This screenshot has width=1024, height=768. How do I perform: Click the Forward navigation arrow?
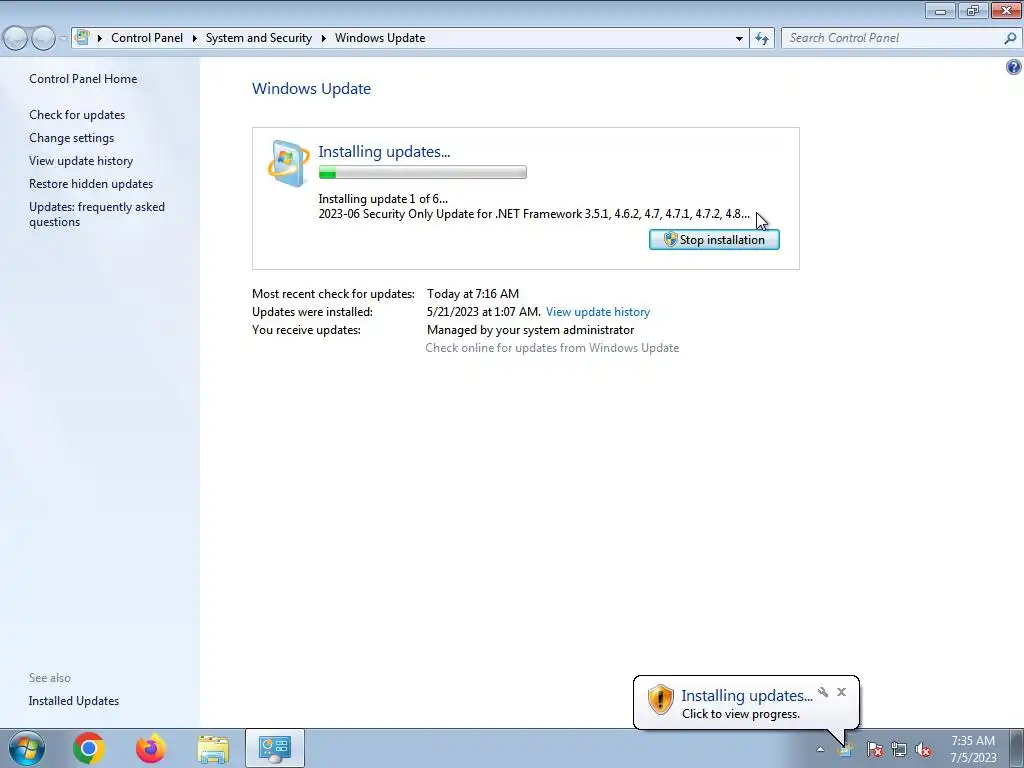pos(43,39)
